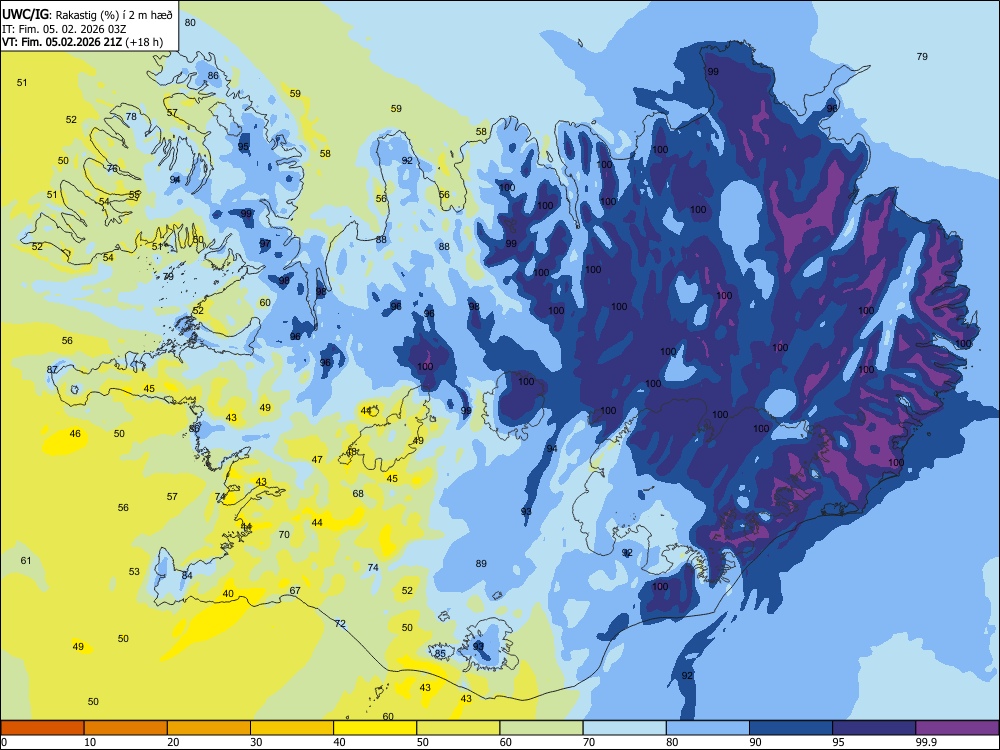The height and width of the screenshot is (750, 1000).
Task: Click the purple legend swatch above 99.9
Action: [x=957, y=728]
